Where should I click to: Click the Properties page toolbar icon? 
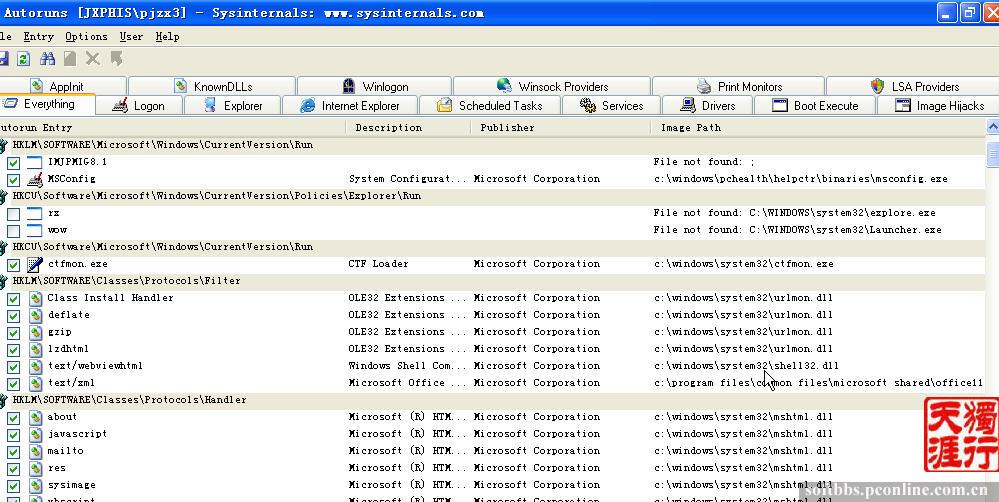point(70,60)
